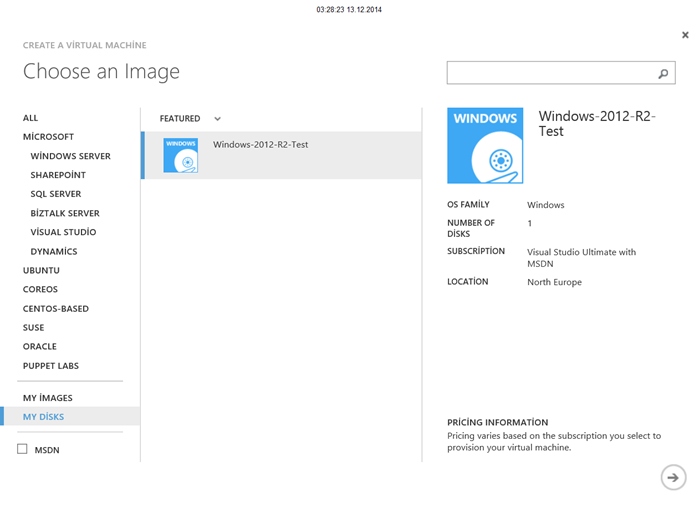Click the Windows disk icon in the list row
699x507 pixels.
click(x=181, y=155)
